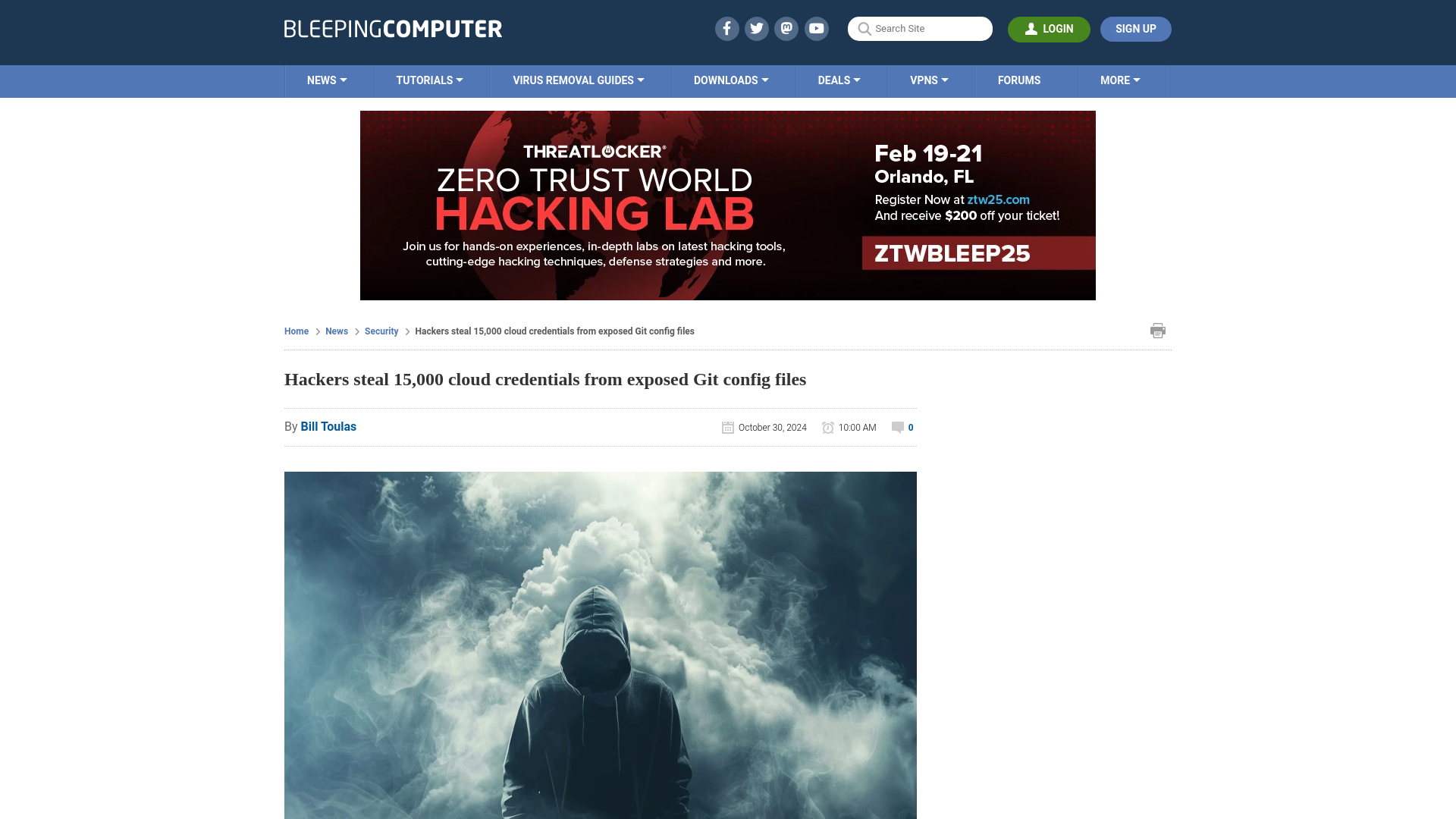
Task: Click the print article icon
Action: 1158,330
